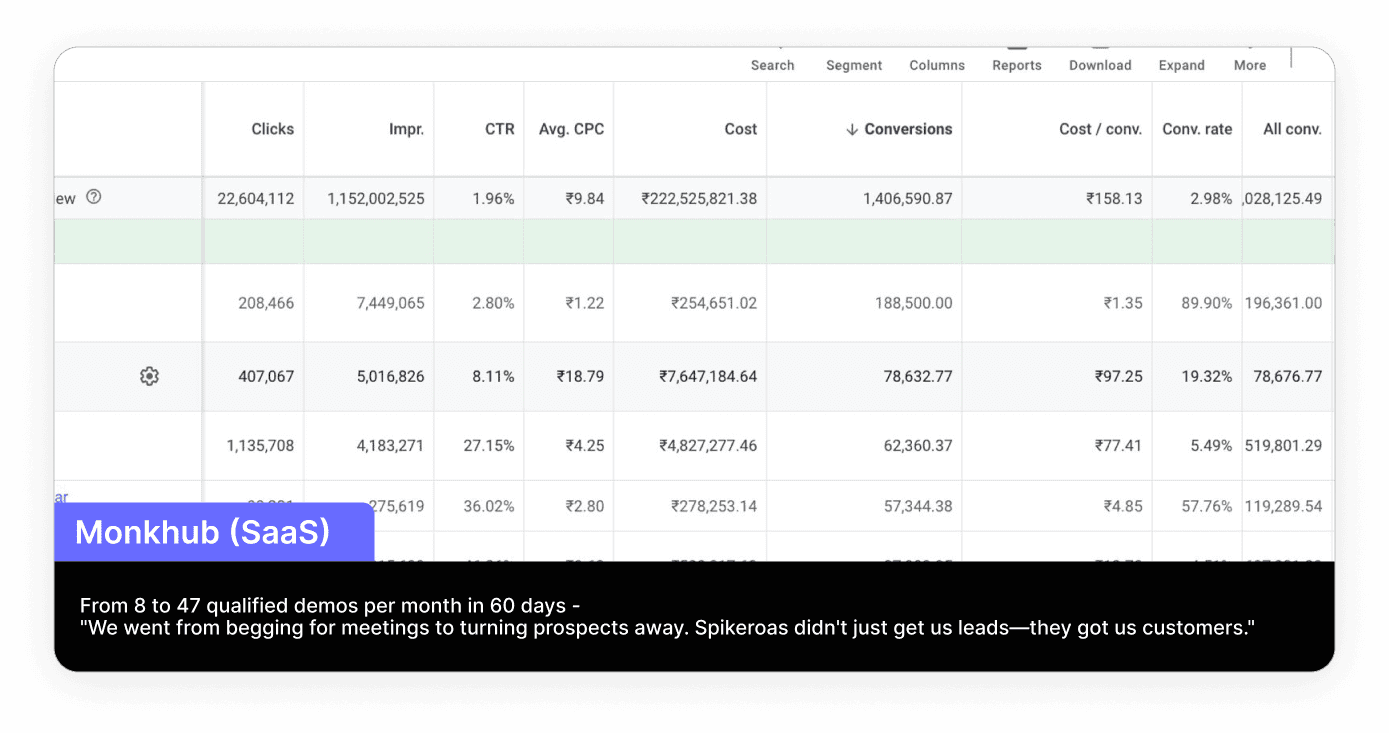The height and width of the screenshot is (733, 1389).
Task: Select conversion rate 2.98%
Action: (x=1211, y=198)
